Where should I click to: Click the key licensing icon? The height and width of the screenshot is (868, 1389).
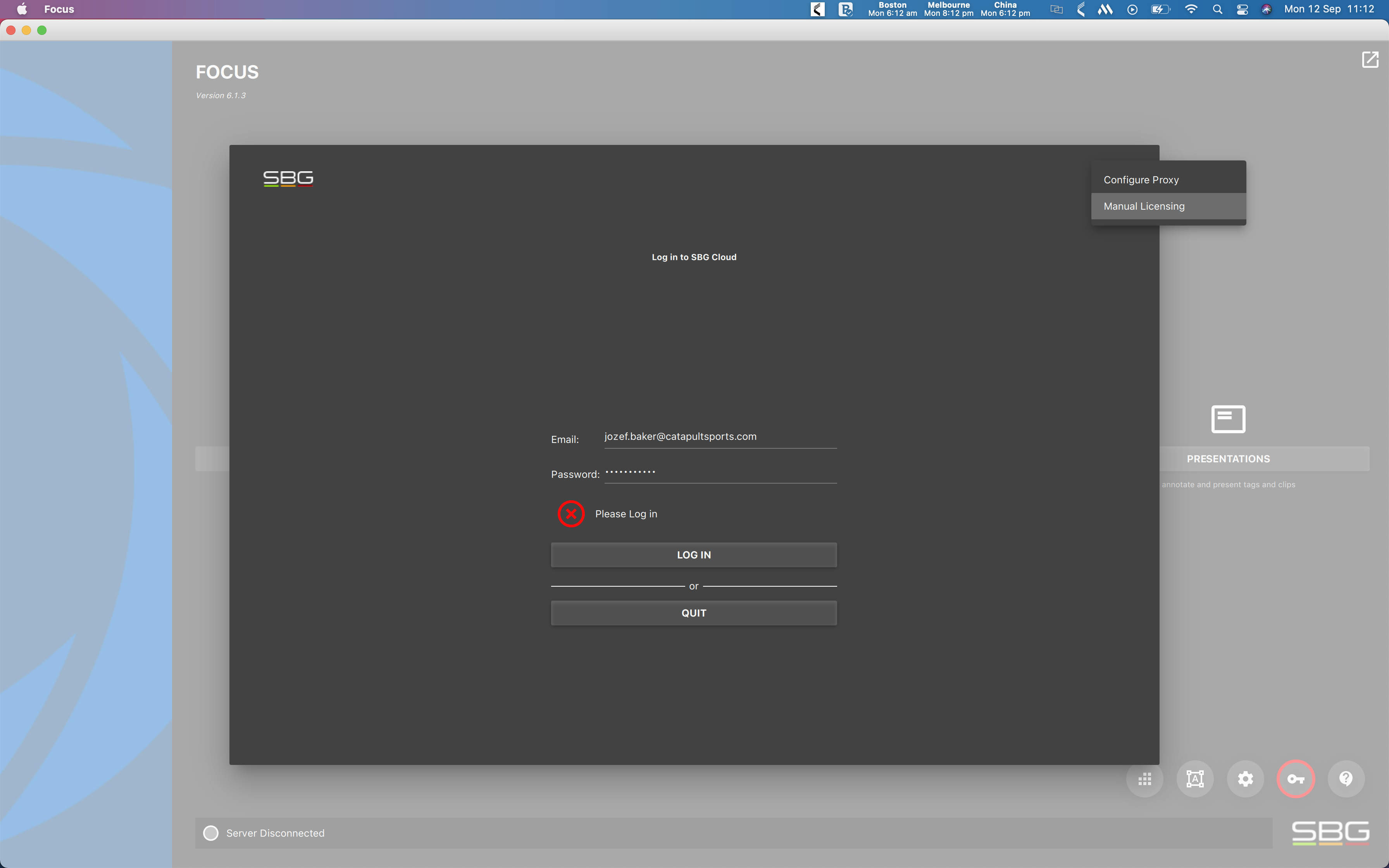1296,779
